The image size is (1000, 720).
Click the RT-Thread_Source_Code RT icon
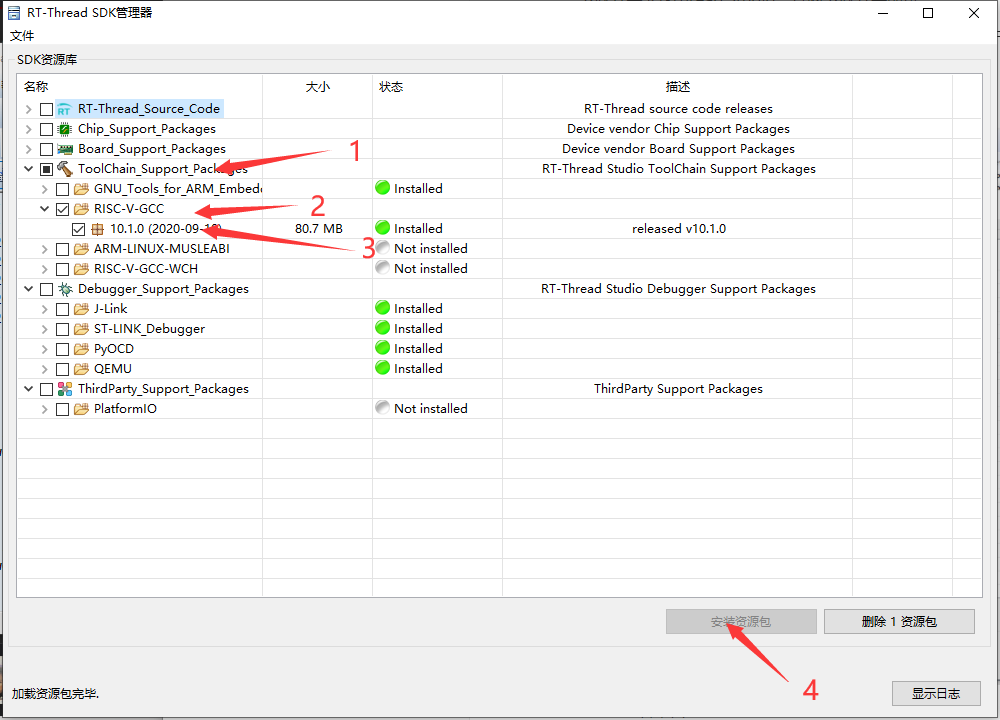pyautogui.click(x=64, y=110)
